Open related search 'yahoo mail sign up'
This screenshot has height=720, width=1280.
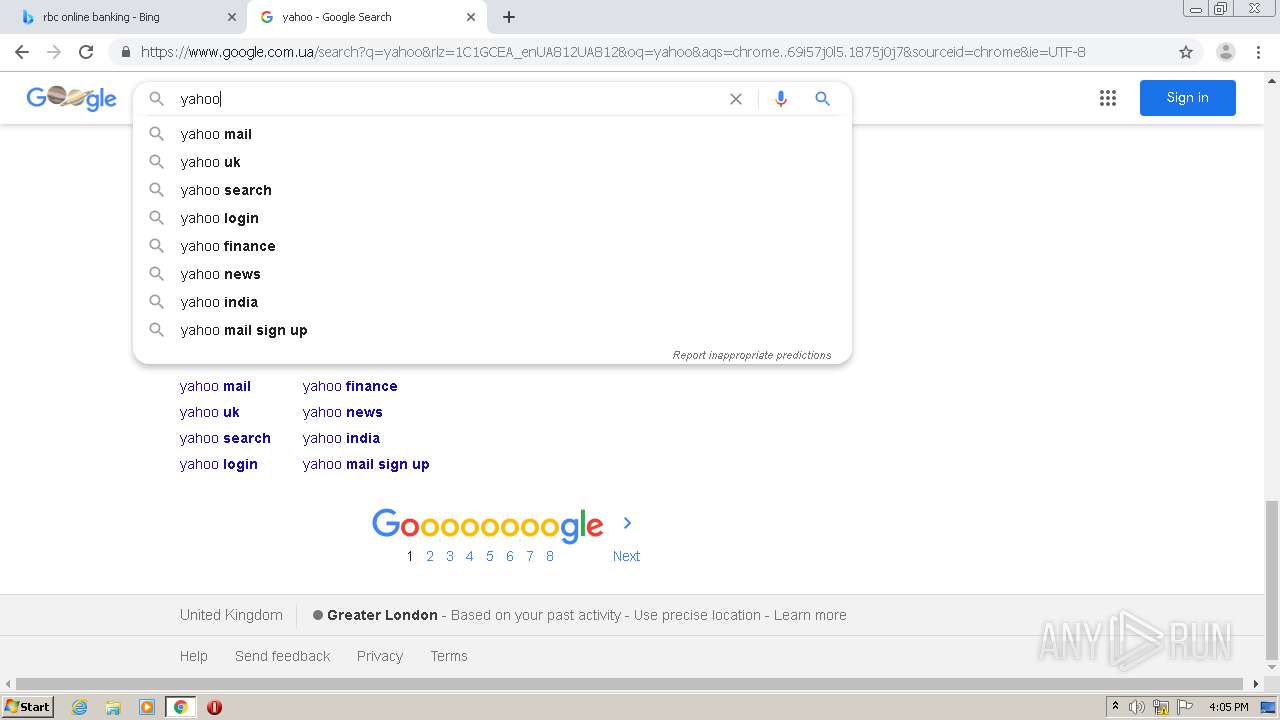[366, 464]
